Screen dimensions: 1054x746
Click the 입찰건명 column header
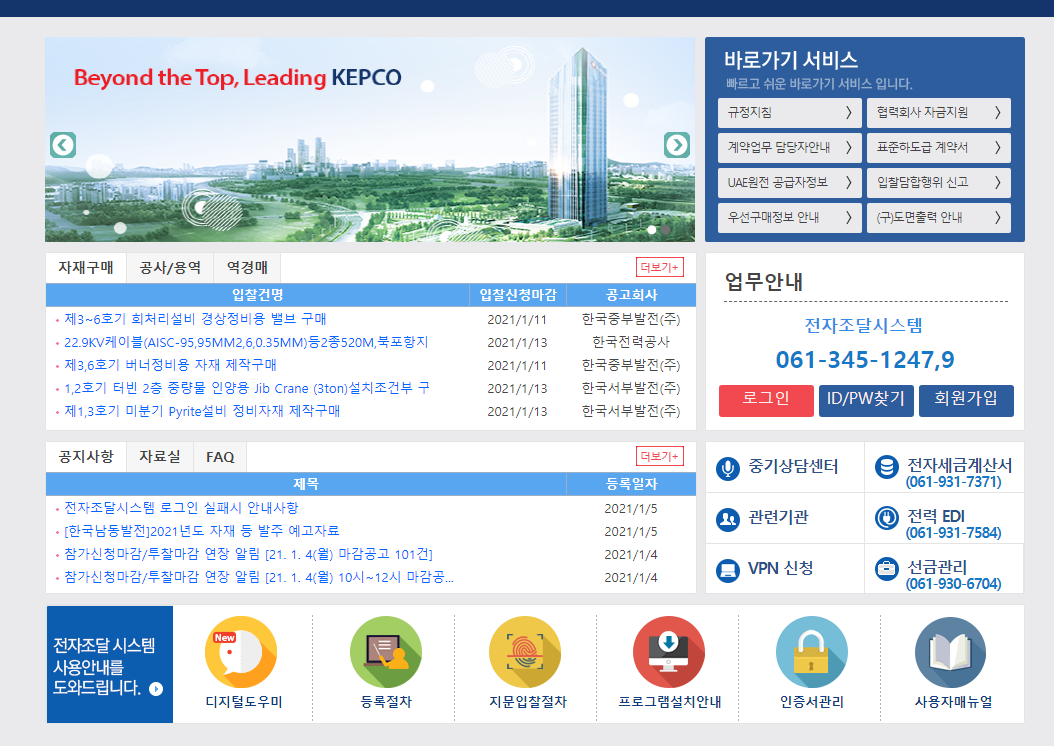point(258,295)
